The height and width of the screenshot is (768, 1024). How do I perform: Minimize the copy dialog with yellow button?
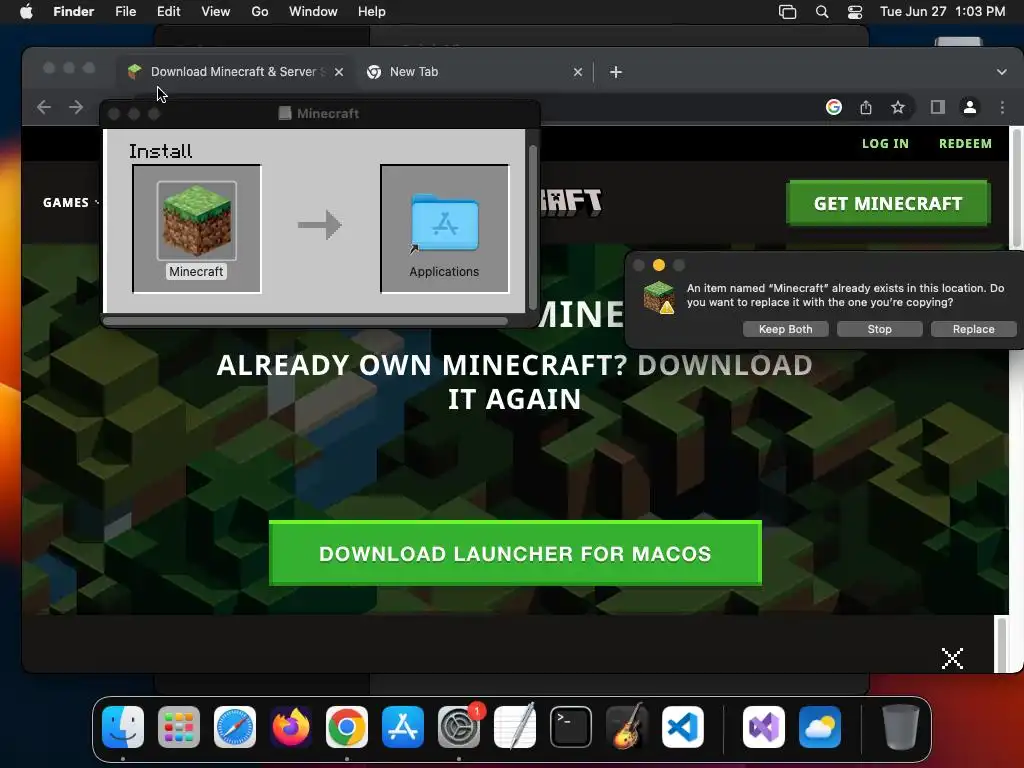tap(659, 265)
